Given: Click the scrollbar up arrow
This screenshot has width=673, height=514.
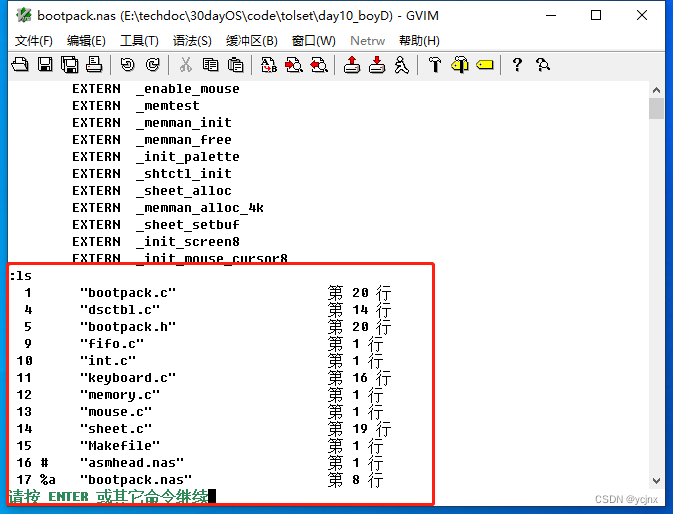Looking at the screenshot, I should pos(656,90).
